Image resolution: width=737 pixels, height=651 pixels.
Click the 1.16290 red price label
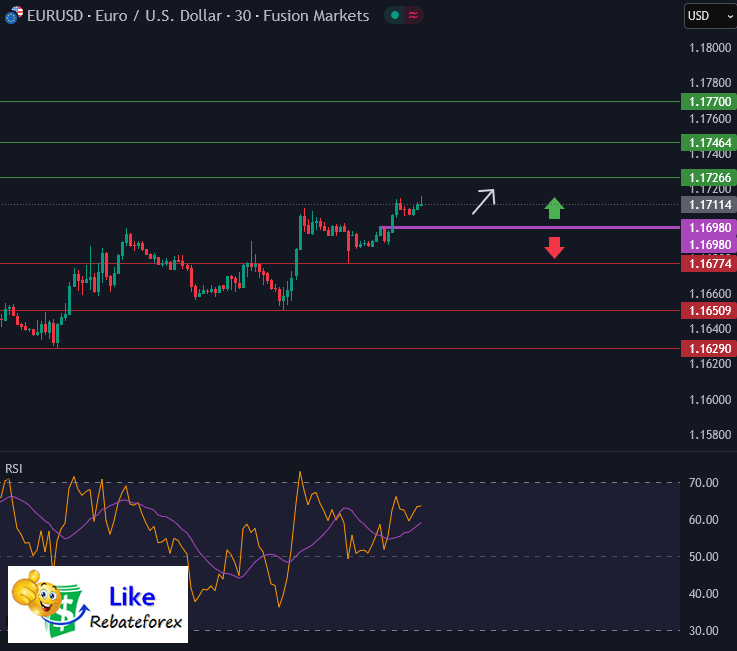709,349
